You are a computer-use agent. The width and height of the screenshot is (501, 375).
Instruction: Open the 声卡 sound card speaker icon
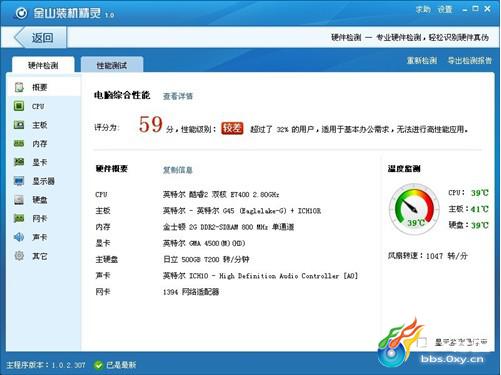tap(19, 237)
